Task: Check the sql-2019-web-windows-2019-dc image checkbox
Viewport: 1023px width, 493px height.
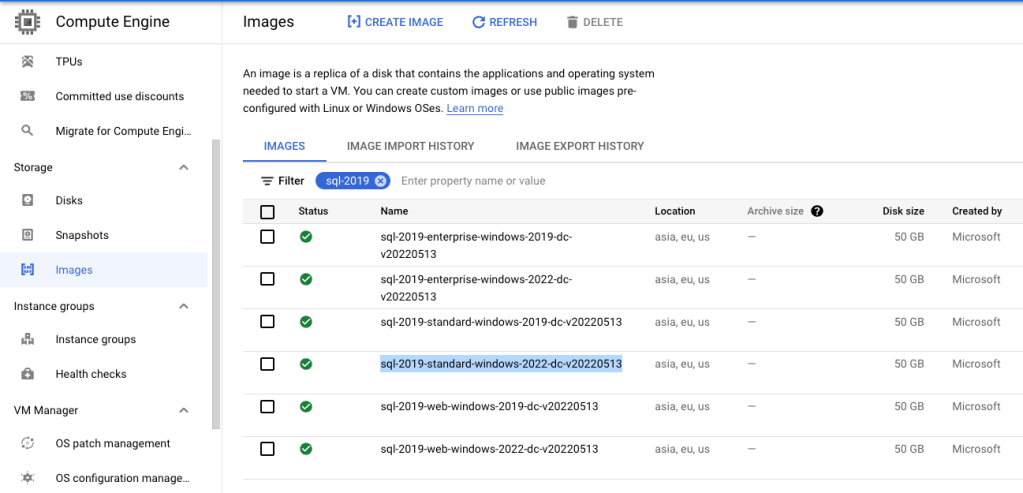Action: pyautogui.click(x=267, y=407)
